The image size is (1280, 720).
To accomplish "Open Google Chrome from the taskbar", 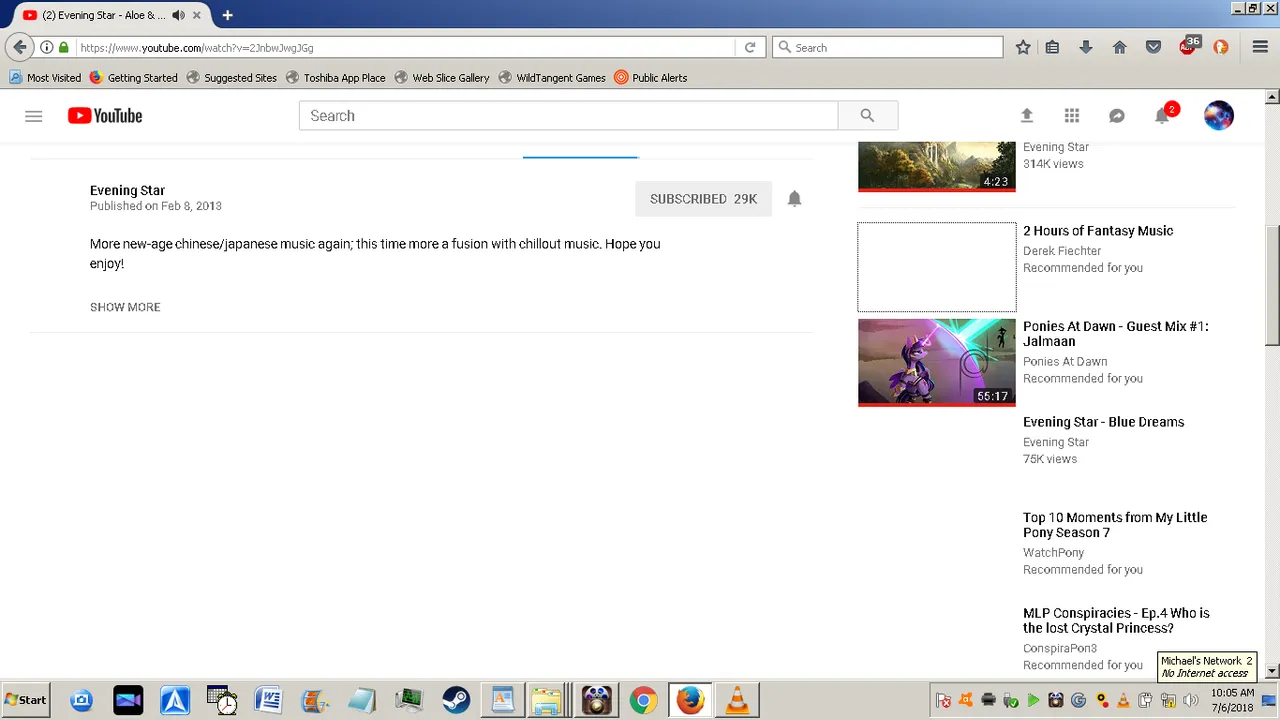I will pos(643,700).
